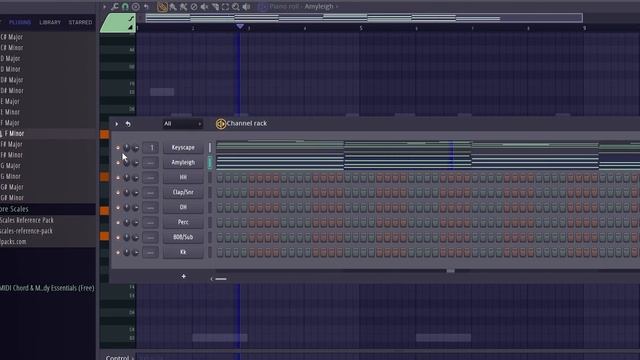This screenshot has width=640, height=360.
Task: Click the stamp tool circle icon
Action: [x=136, y=7]
